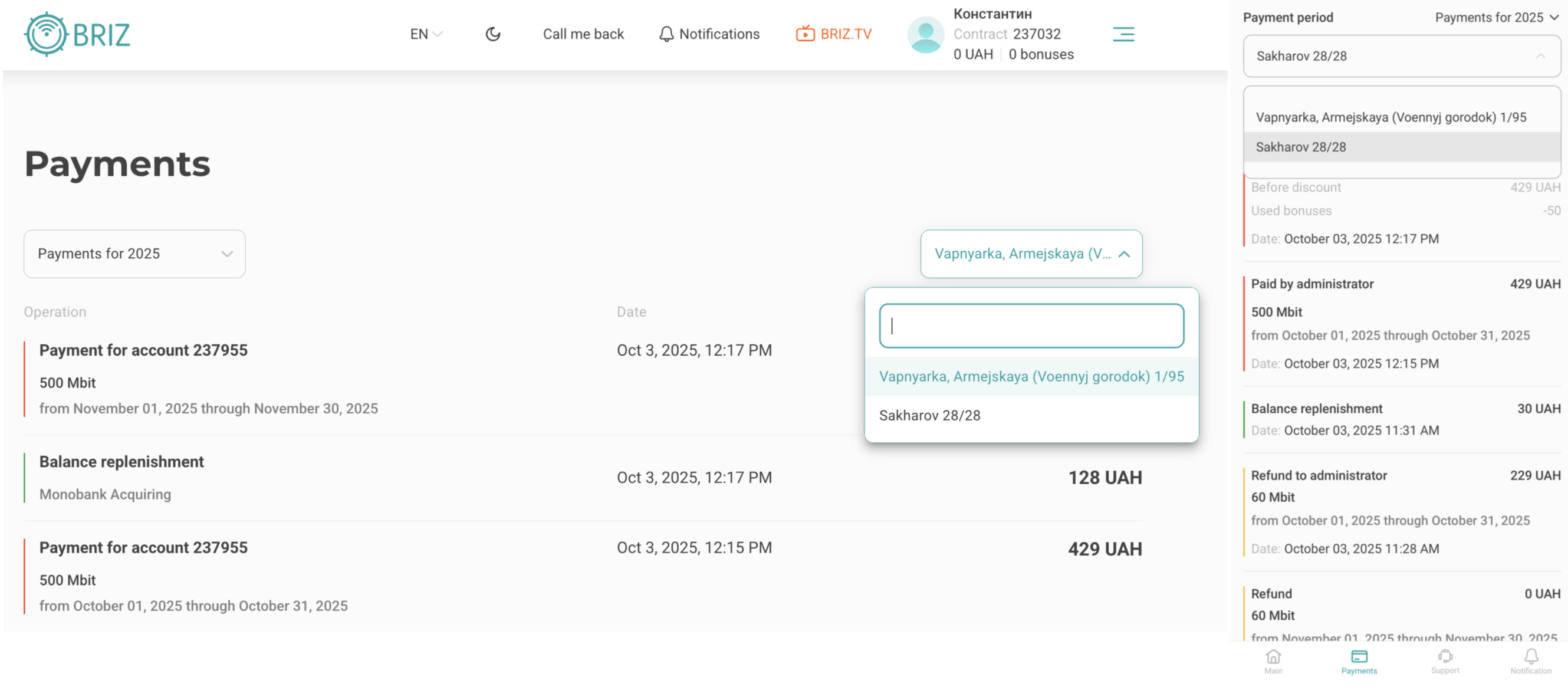Select Sakharov 28/28 in main dropdown list
Screen dimensions: 1568x687
tap(929, 416)
